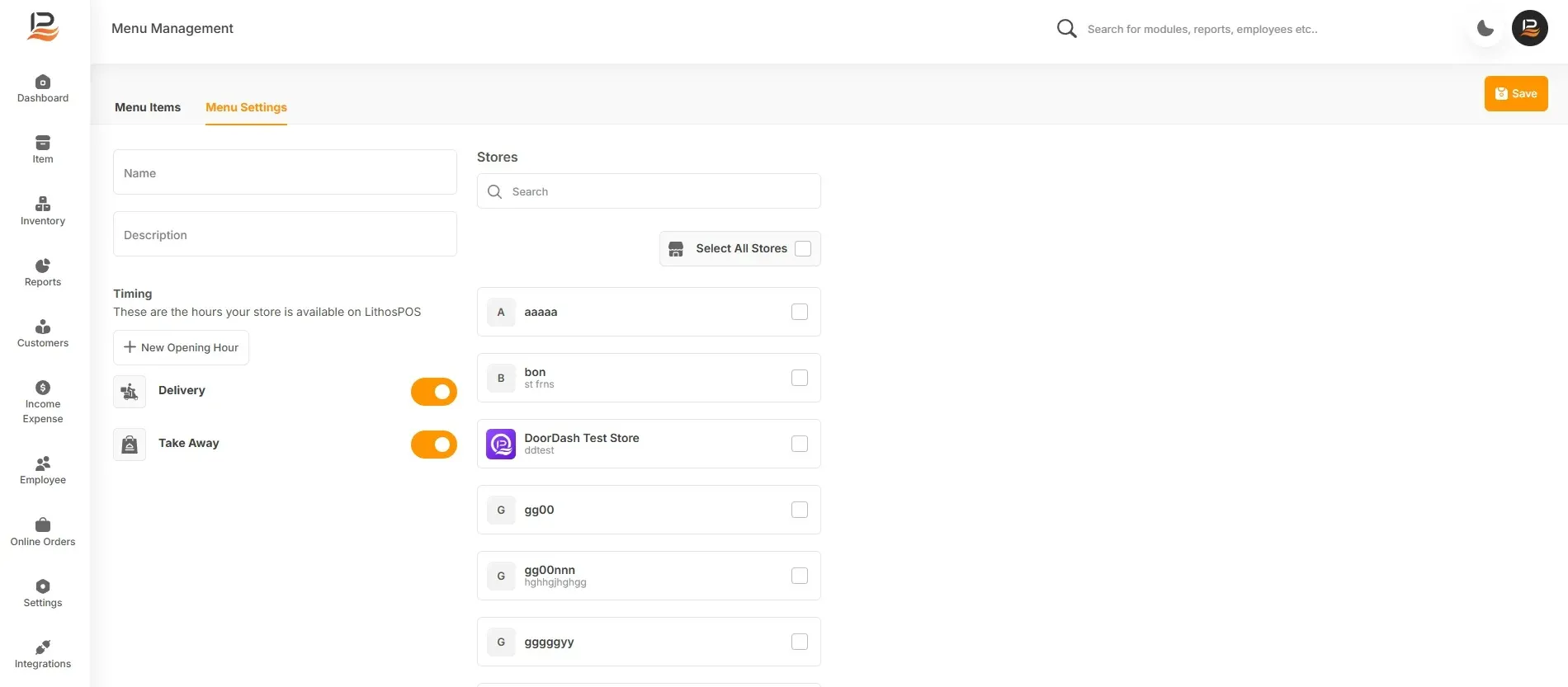The image size is (1568, 687).
Task: Switch to dark mode with moon icon
Action: point(1485,29)
